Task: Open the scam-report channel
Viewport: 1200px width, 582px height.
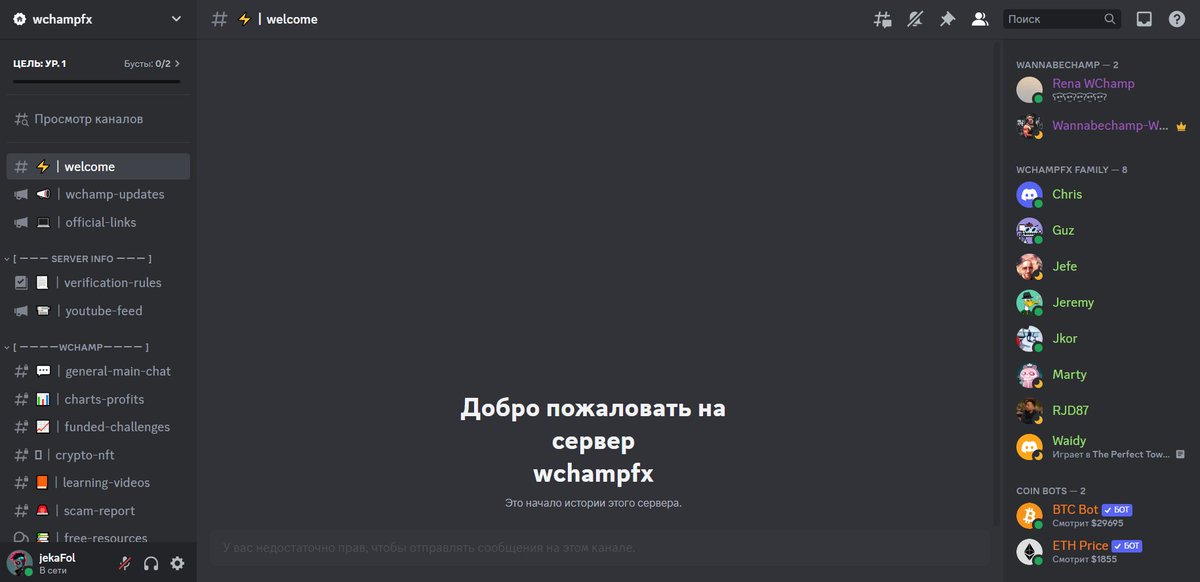Action: pos(98,511)
